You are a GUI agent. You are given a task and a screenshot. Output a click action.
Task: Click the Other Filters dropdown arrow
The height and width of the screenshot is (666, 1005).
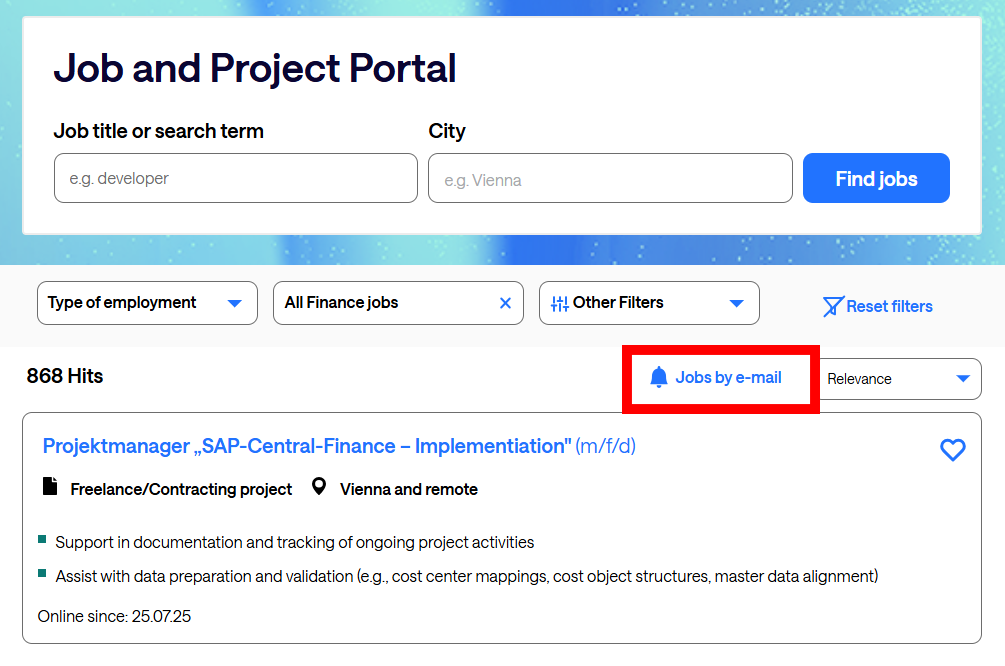point(737,303)
